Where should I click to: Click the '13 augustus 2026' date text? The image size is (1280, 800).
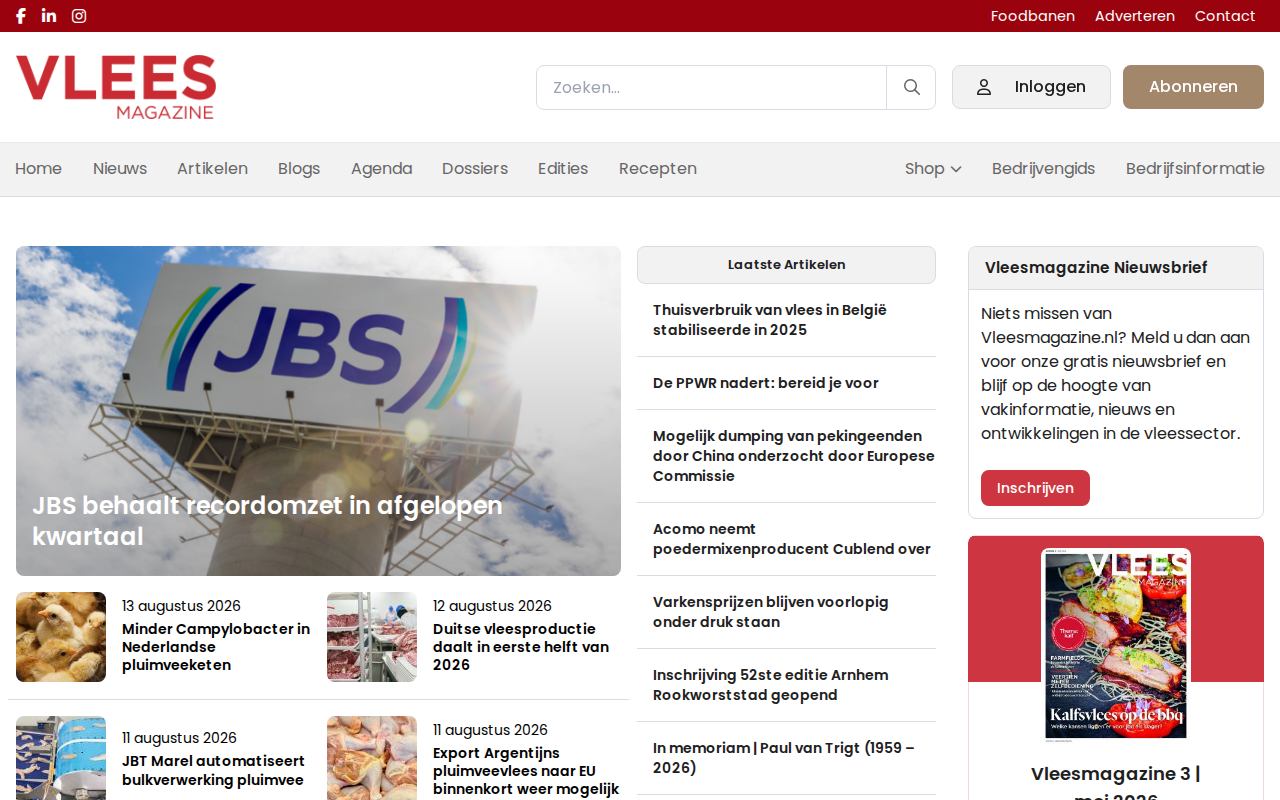[181, 606]
